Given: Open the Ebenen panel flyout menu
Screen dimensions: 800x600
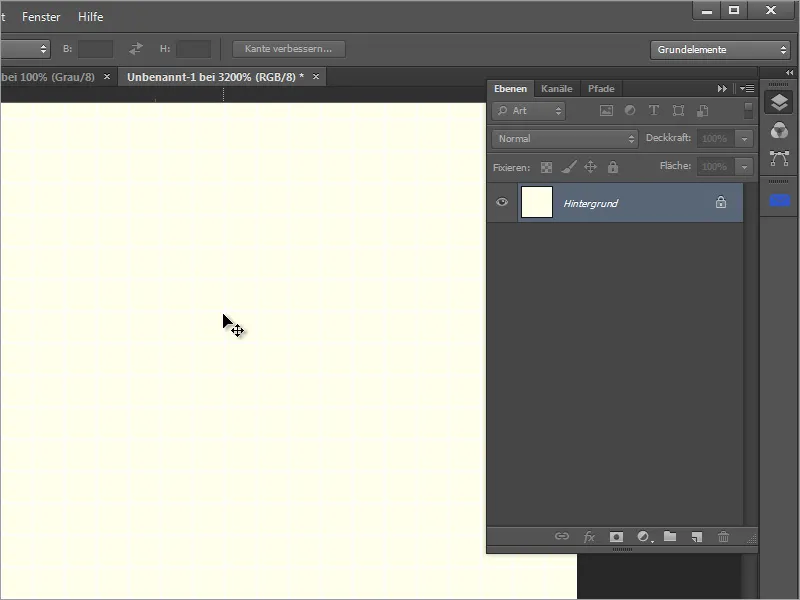Looking at the screenshot, I should pyautogui.click(x=747, y=89).
